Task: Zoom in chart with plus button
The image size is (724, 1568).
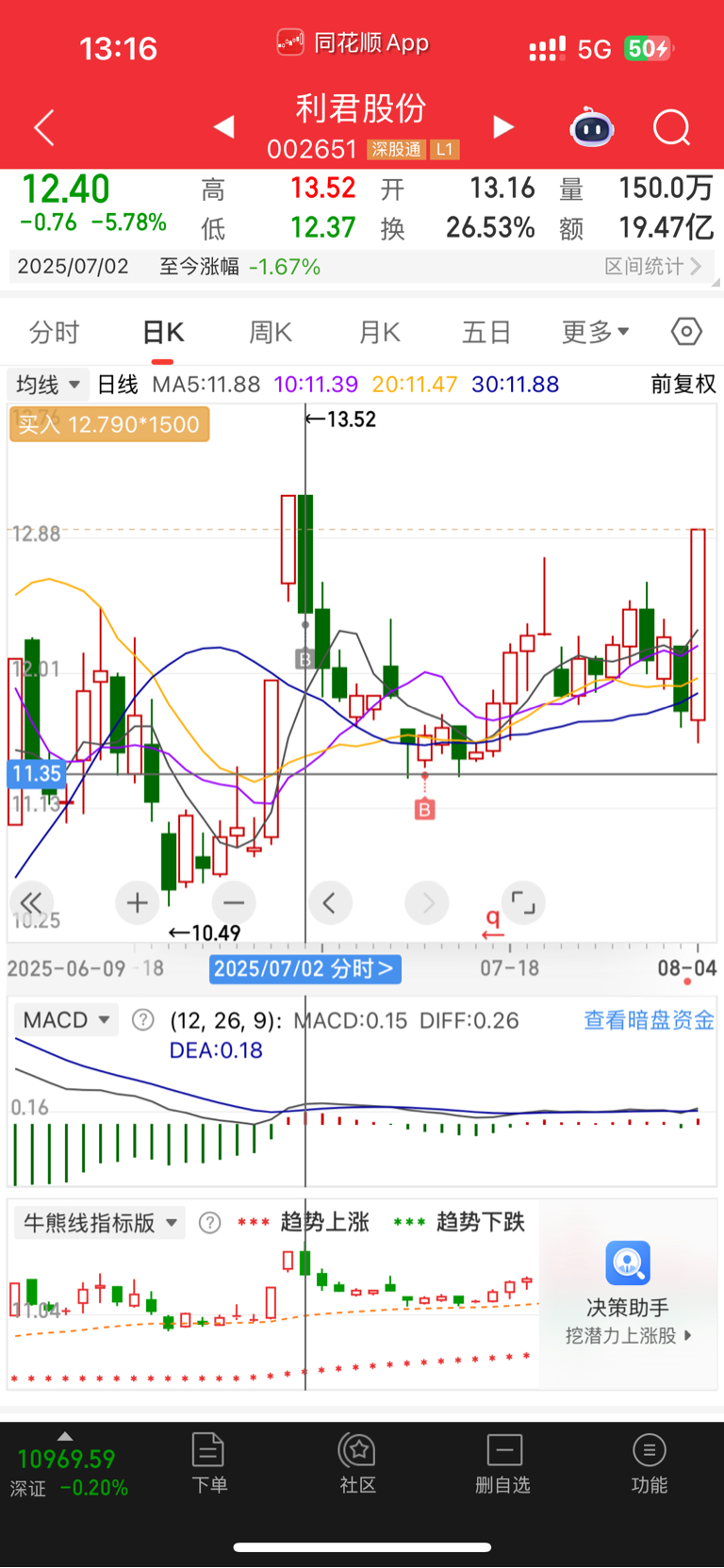Action: point(138,902)
